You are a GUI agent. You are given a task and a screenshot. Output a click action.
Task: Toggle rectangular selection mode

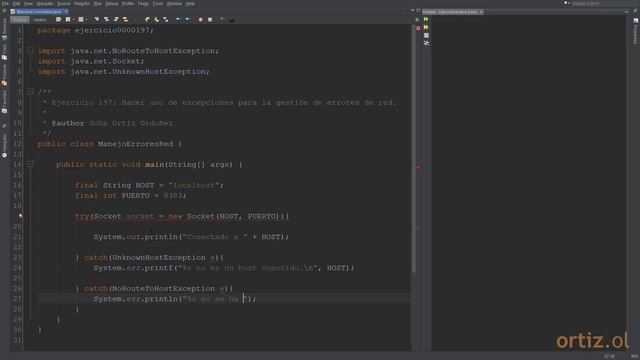(136, 19)
